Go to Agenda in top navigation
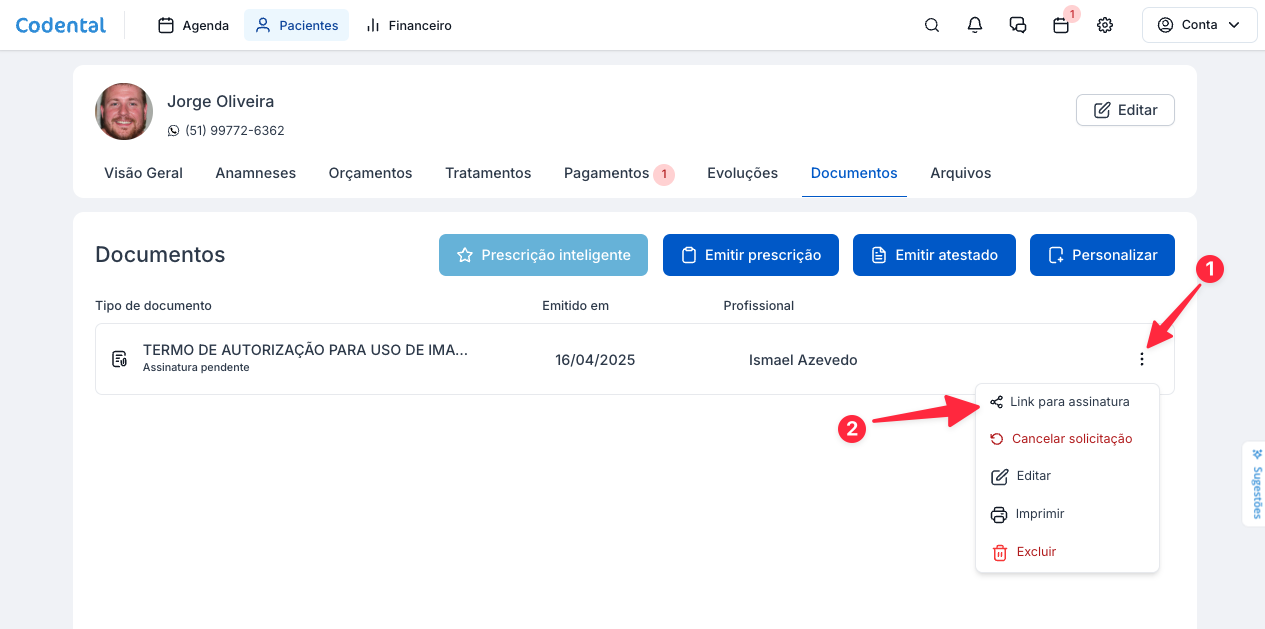The height and width of the screenshot is (629, 1265). pyautogui.click(x=194, y=25)
